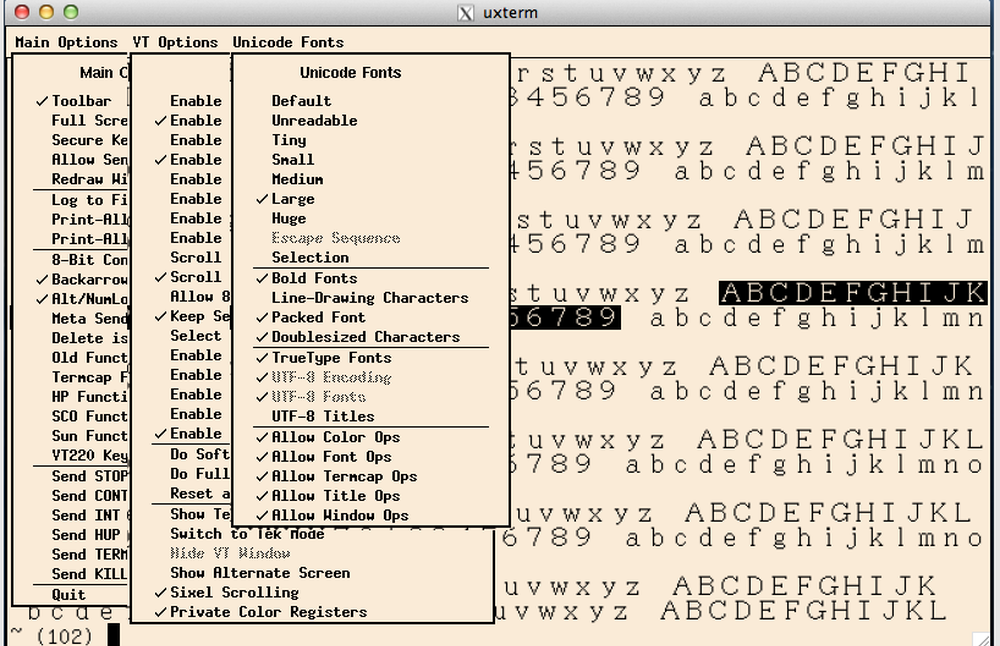
Task: Click the Do Full reset entry
Action: click(x=200, y=474)
